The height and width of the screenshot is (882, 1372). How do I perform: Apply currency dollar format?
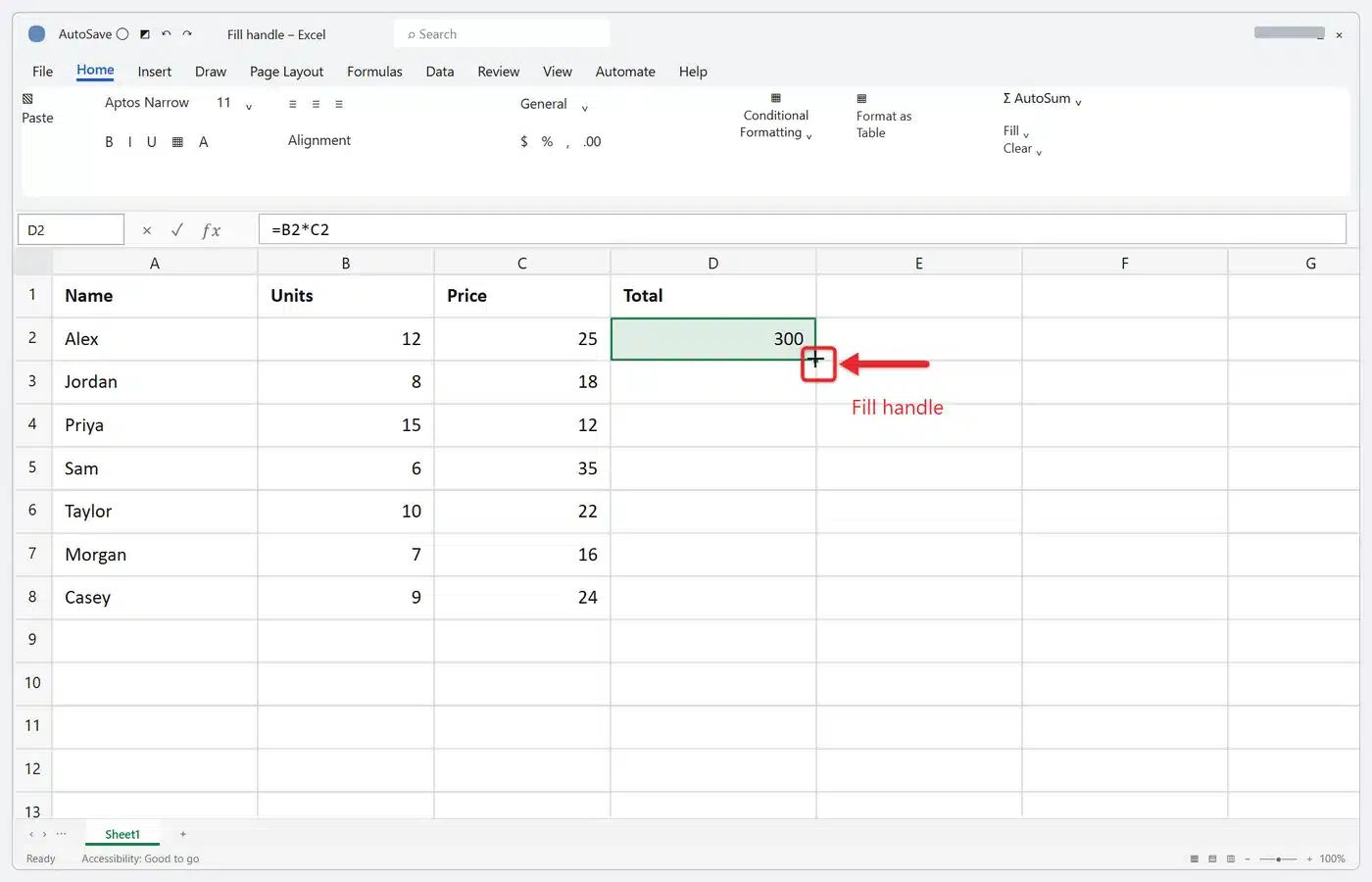point(524,142)
